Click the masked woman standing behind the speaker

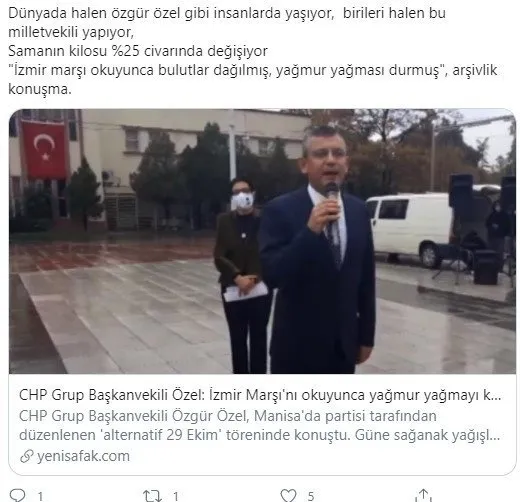[238, 273]
